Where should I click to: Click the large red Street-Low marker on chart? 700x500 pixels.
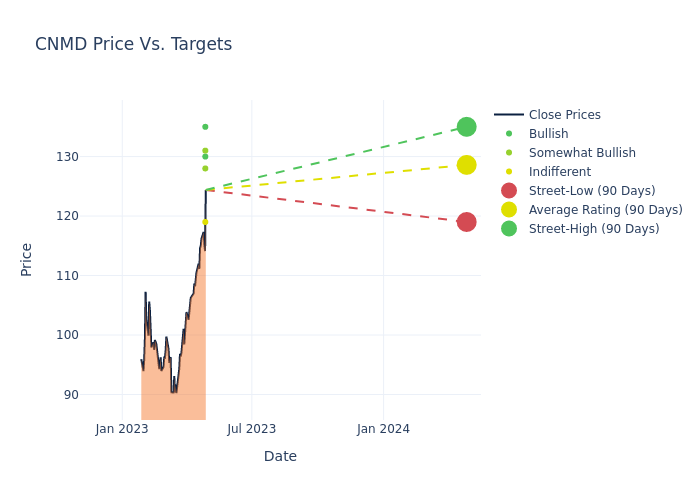[x=466, y=222]
